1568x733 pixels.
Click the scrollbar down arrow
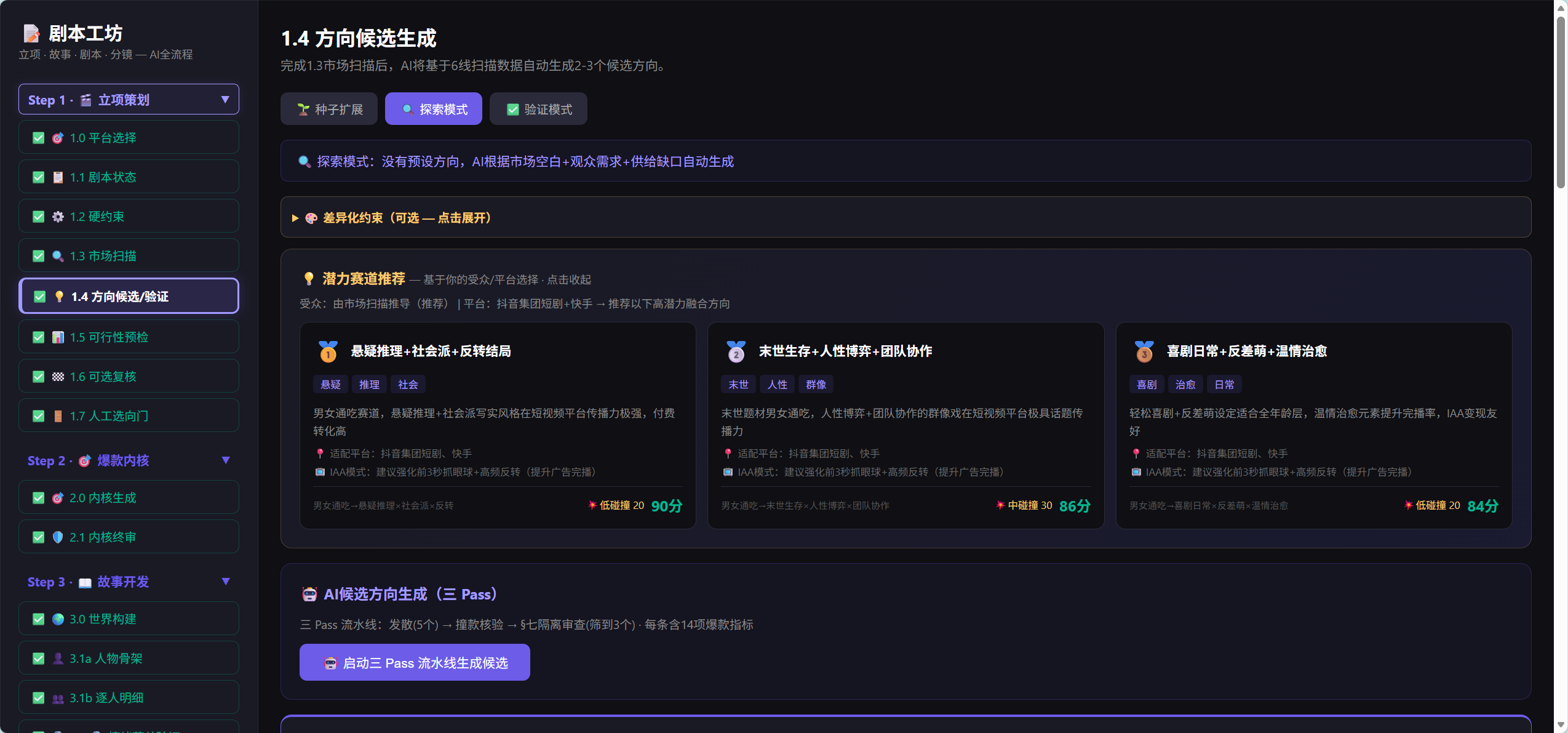pyautogui.click(x=1561, y=725)
